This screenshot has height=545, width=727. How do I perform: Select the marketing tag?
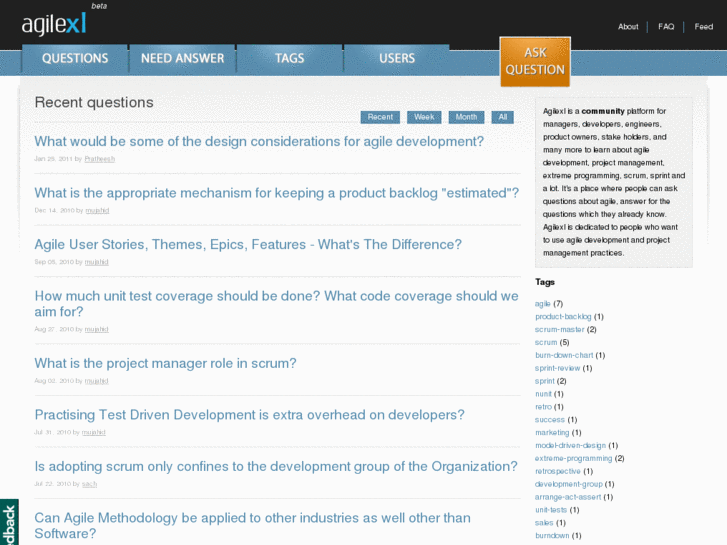pyautogui.click(x=552, y=433)
